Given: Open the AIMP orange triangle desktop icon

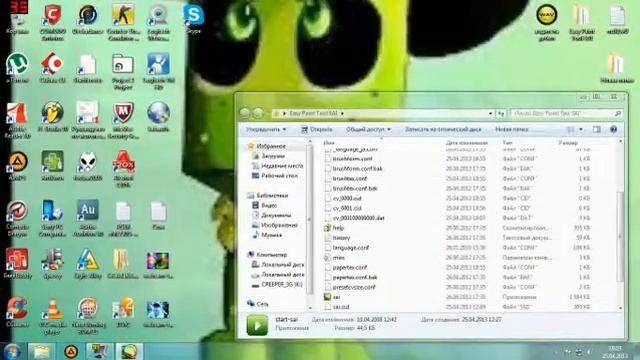Looking at the screenshot, I should tap(17, 165).
